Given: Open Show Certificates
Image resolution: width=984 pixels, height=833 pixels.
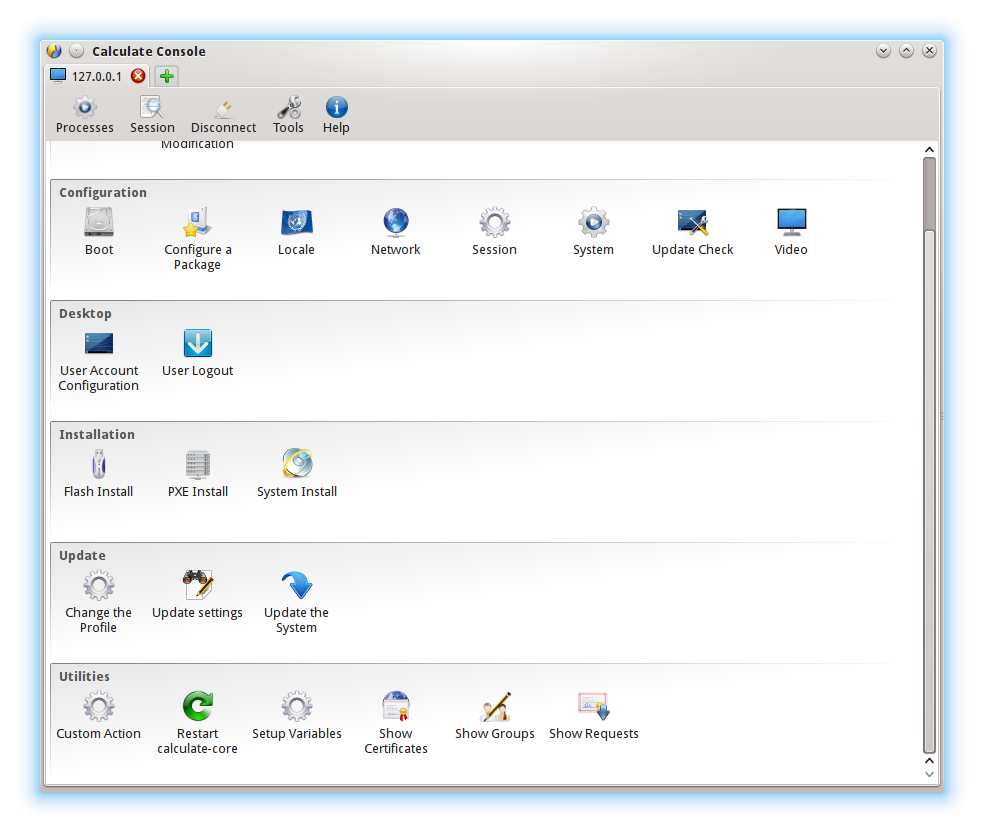Looking at the screenshot, I should pos(395,723).
